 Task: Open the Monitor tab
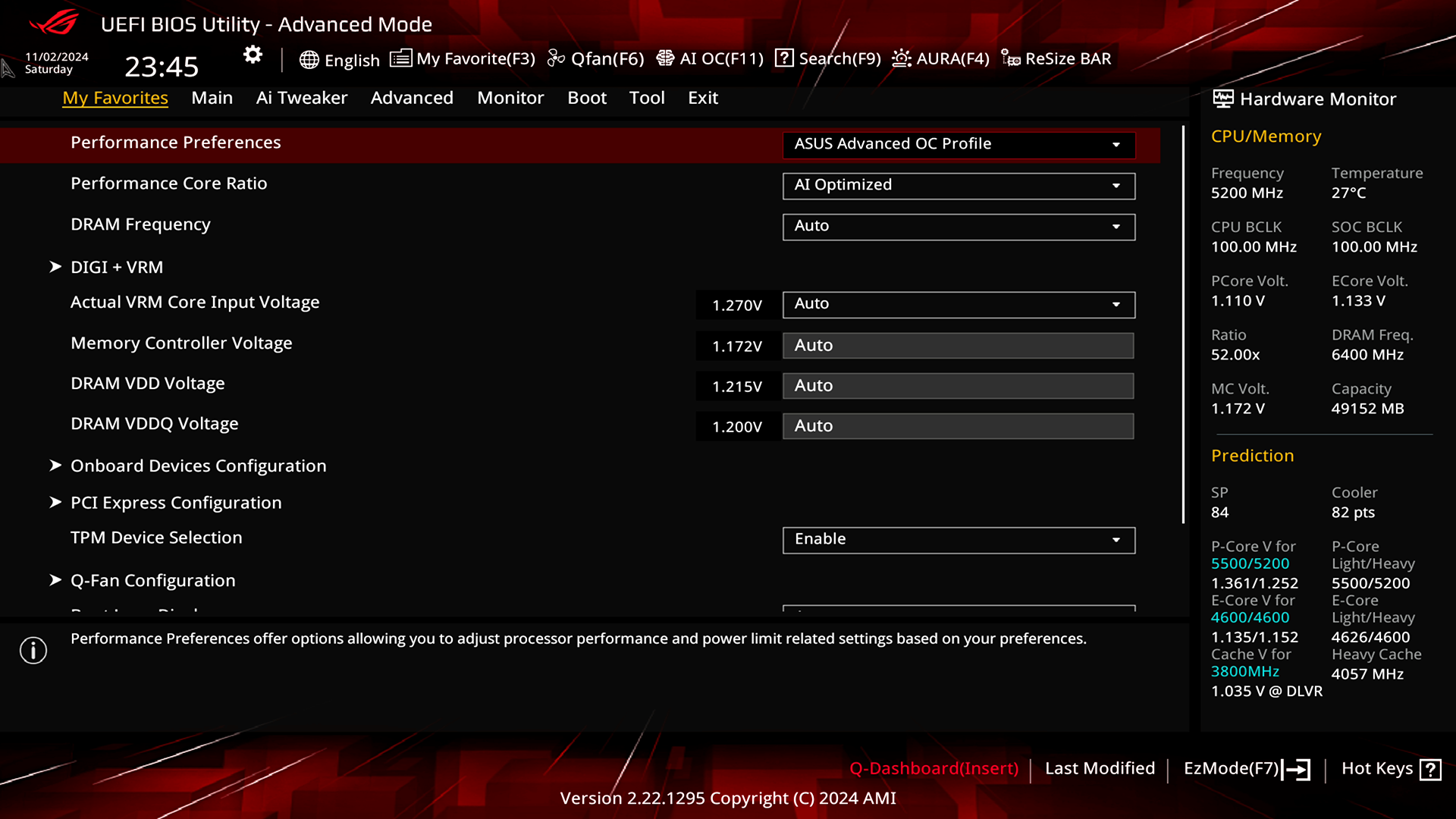point(510,98)
